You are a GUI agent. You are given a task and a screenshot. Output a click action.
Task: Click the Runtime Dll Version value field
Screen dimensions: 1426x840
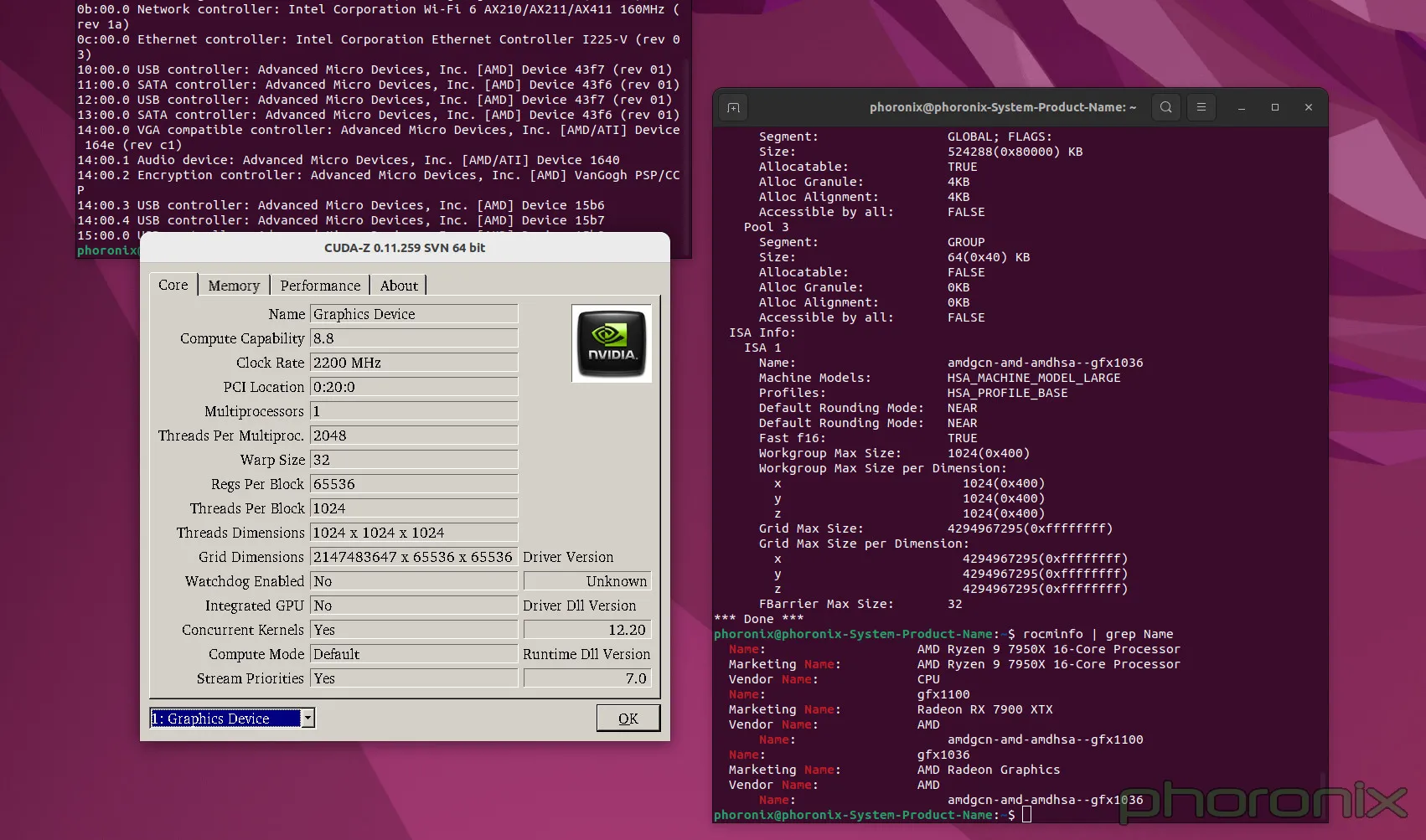click(586, 678)
